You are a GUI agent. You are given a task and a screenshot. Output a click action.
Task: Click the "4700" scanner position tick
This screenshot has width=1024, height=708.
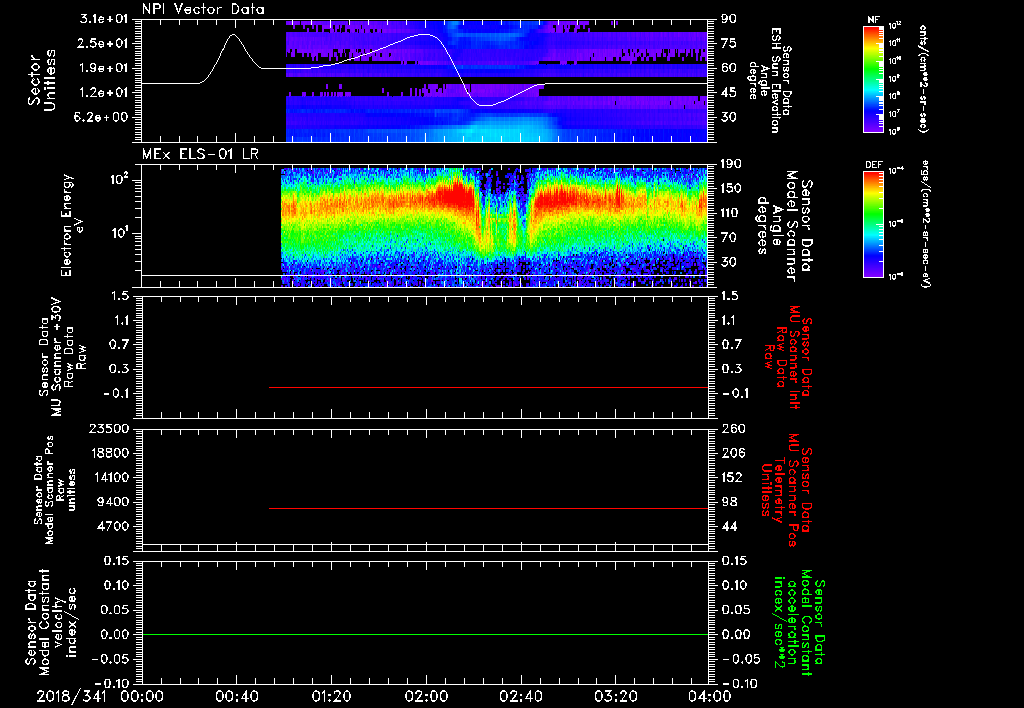[114, 526]
